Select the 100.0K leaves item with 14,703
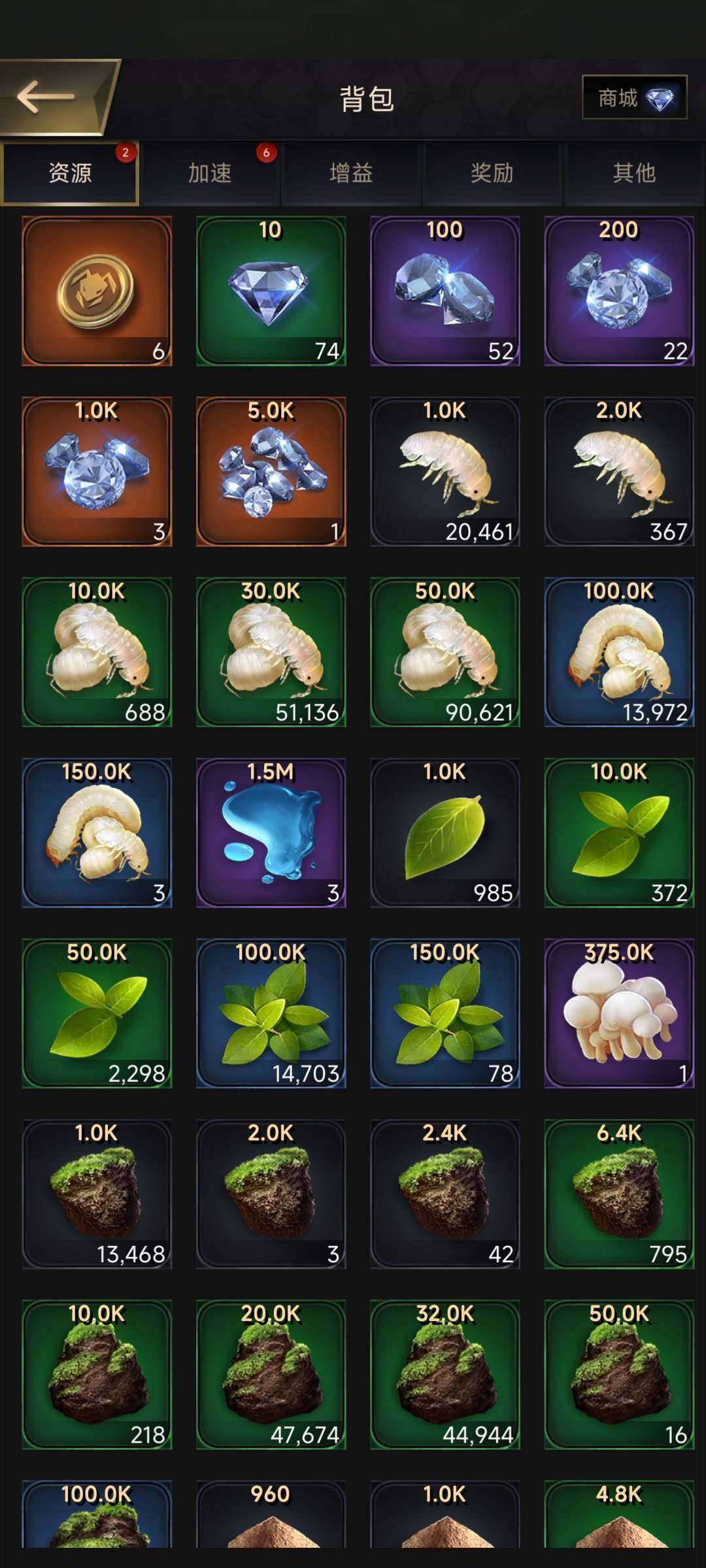This screenshot has height=1568, width=706. click(271, 1013)
